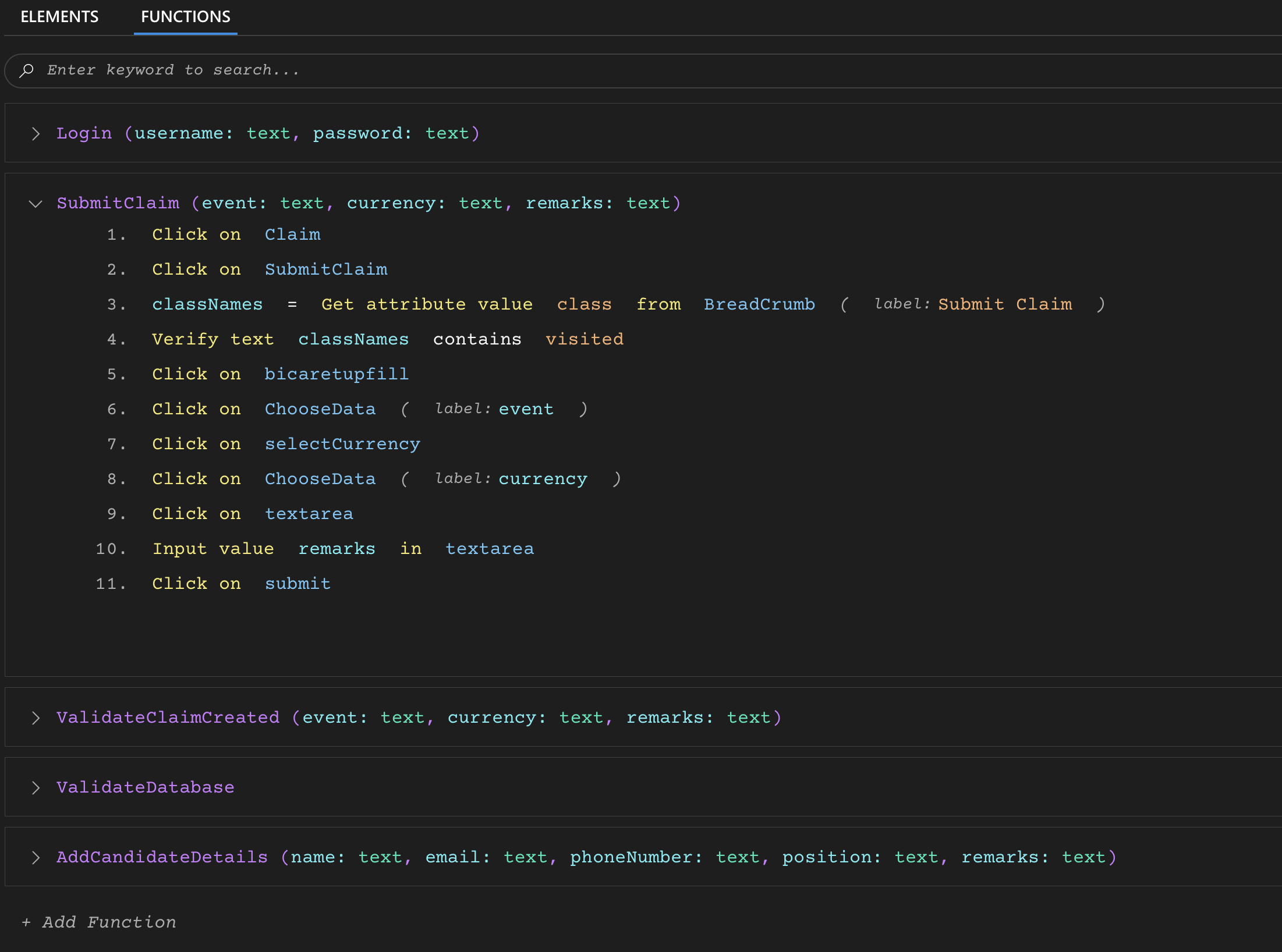Select the 'visited' value in step 4
Image resolution: width=1282 pixels, height=952 pixels.
(x=585, y=339)
